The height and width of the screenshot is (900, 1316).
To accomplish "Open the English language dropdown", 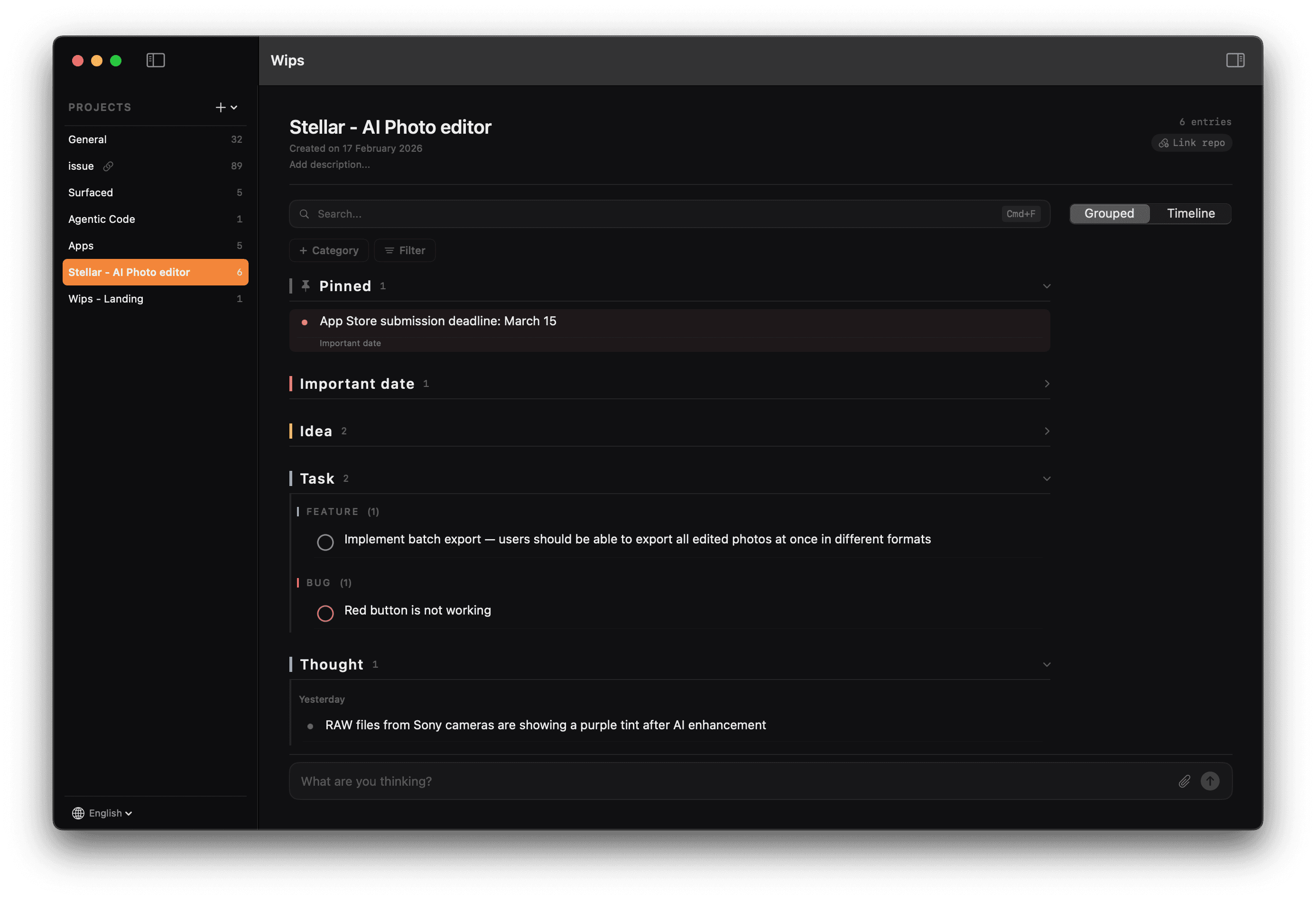I will pos(128,813).
